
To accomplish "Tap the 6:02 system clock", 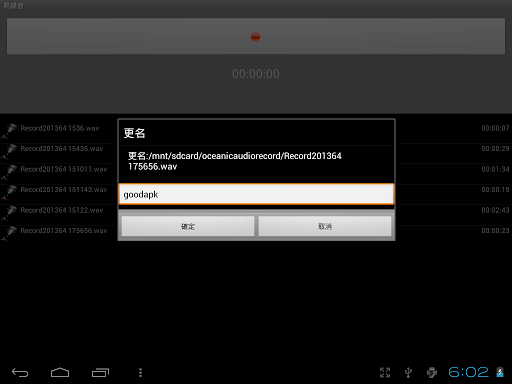I will point(468,372).
